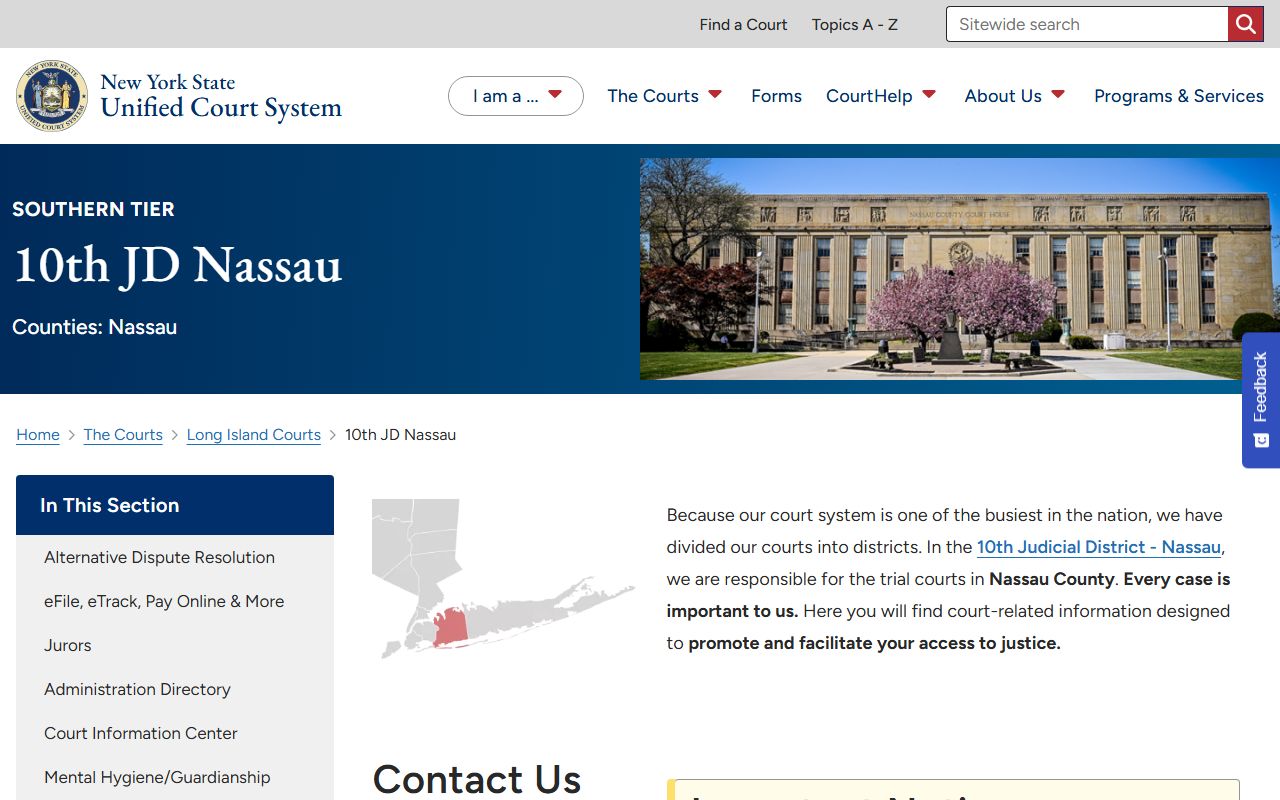Expand The Courts menu
The width and height of the screenshot is (1280, 800).
[x=665, y=96]
